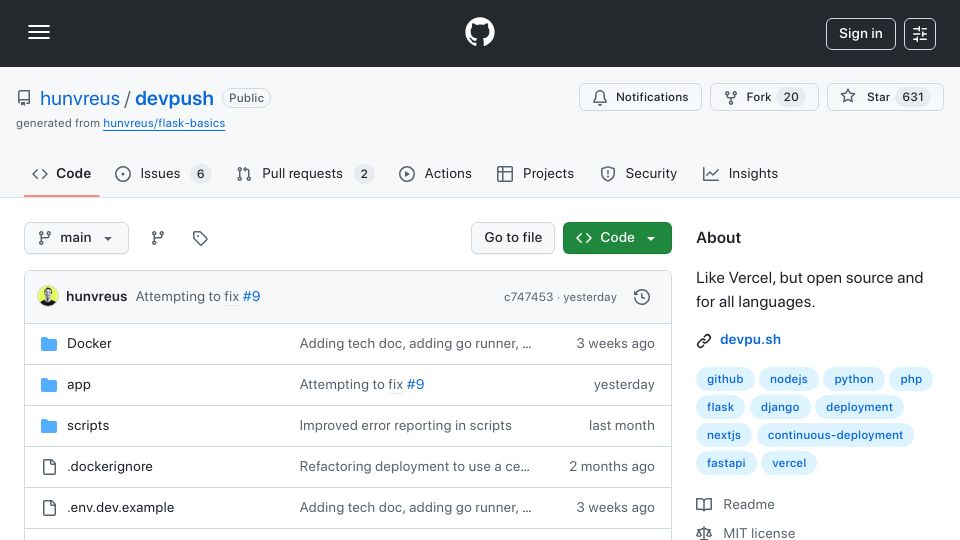Click the star count 631

tap(913, 97)
